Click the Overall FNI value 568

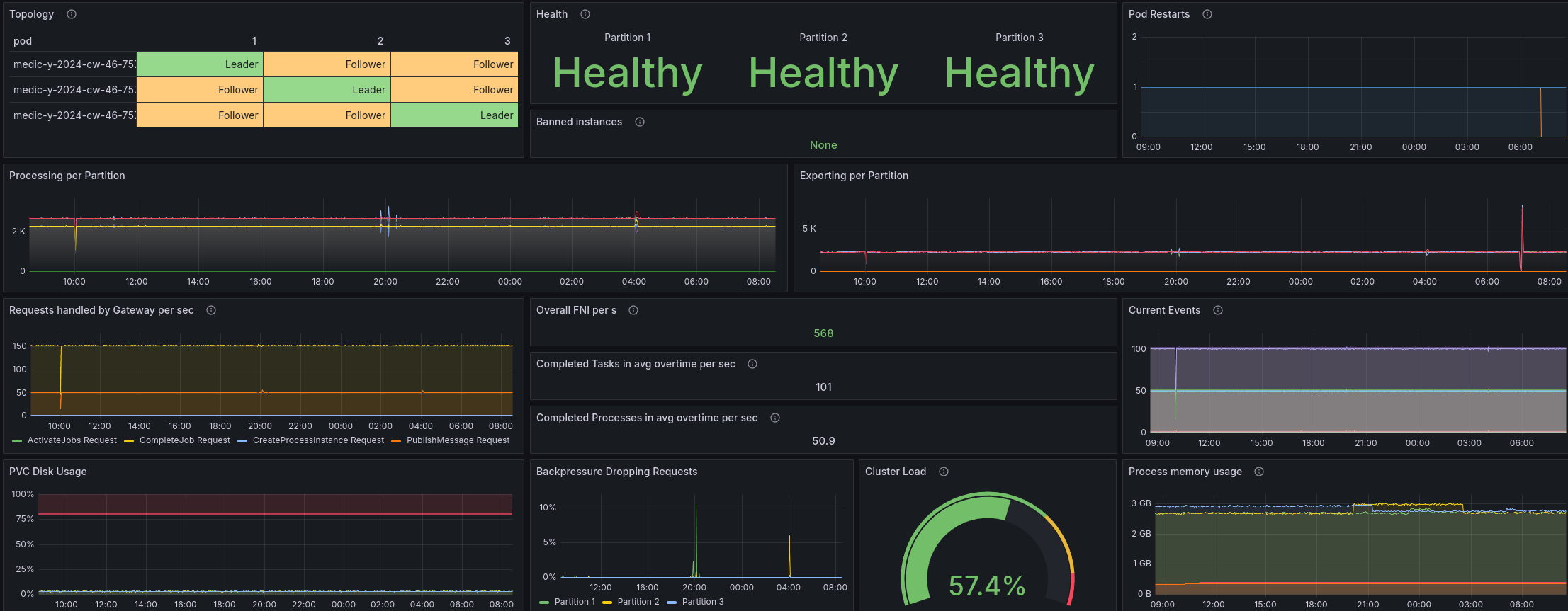point(823,333)
